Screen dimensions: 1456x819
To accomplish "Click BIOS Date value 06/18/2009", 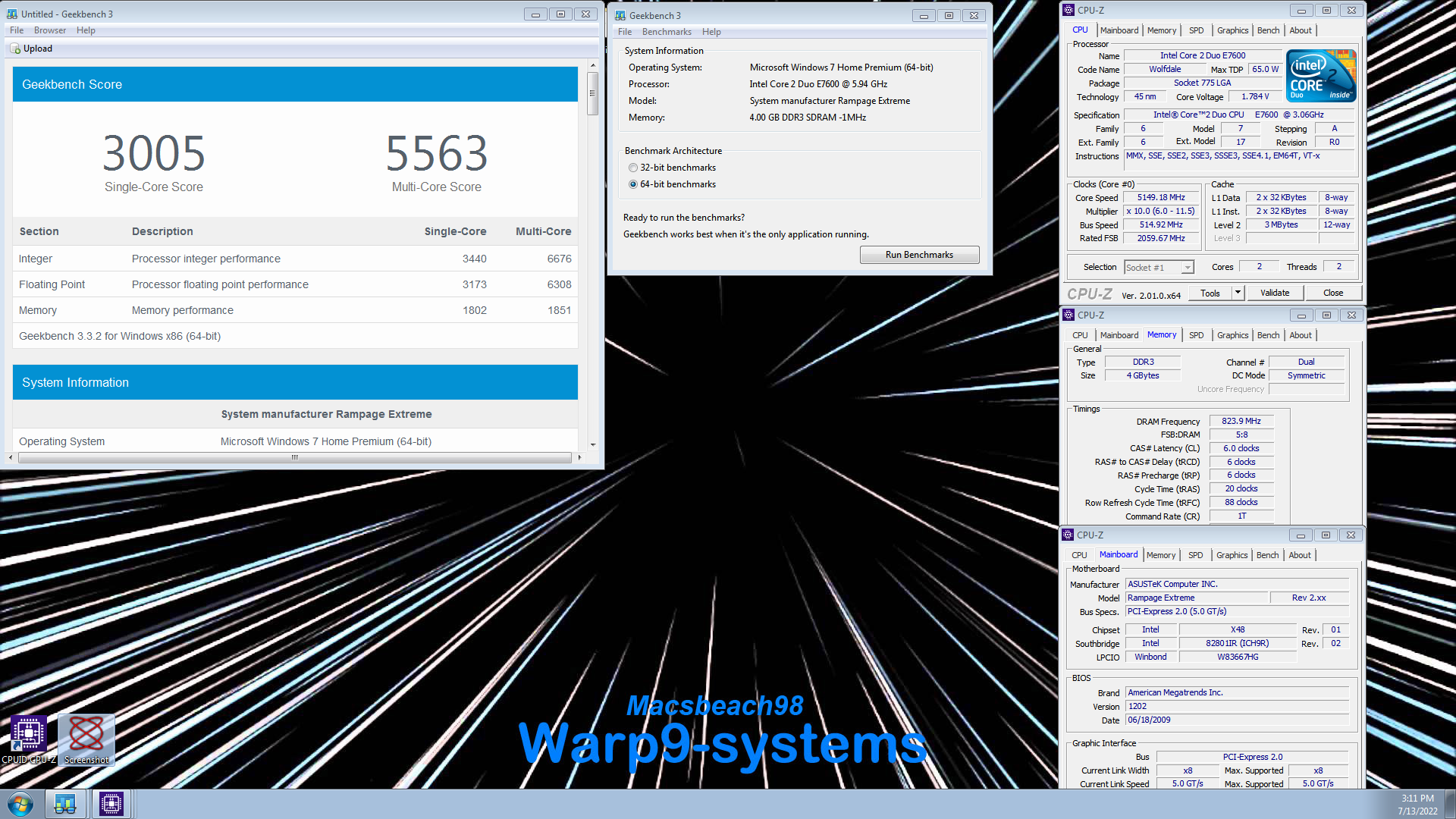I will pyautogui.click(x=1237, y=720).
